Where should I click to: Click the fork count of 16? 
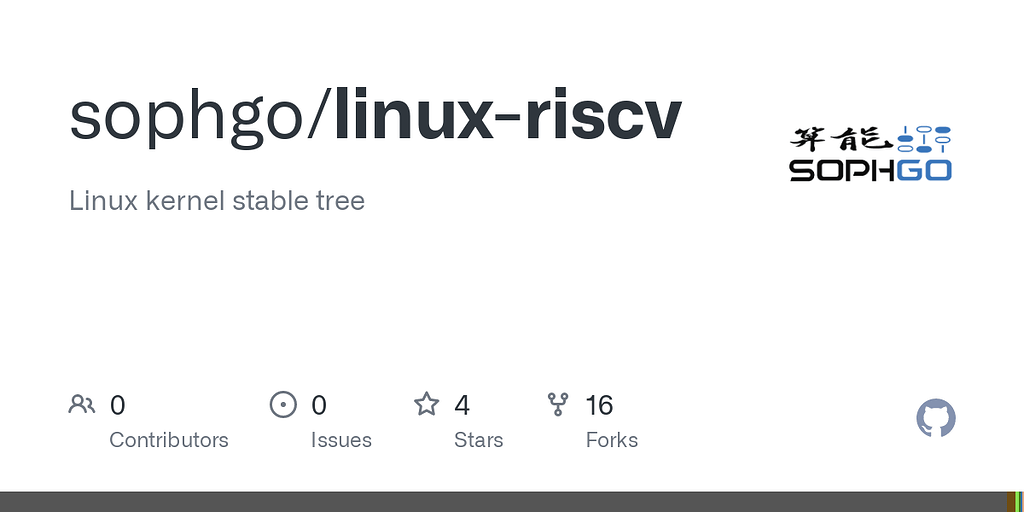(x=599, y=405)
